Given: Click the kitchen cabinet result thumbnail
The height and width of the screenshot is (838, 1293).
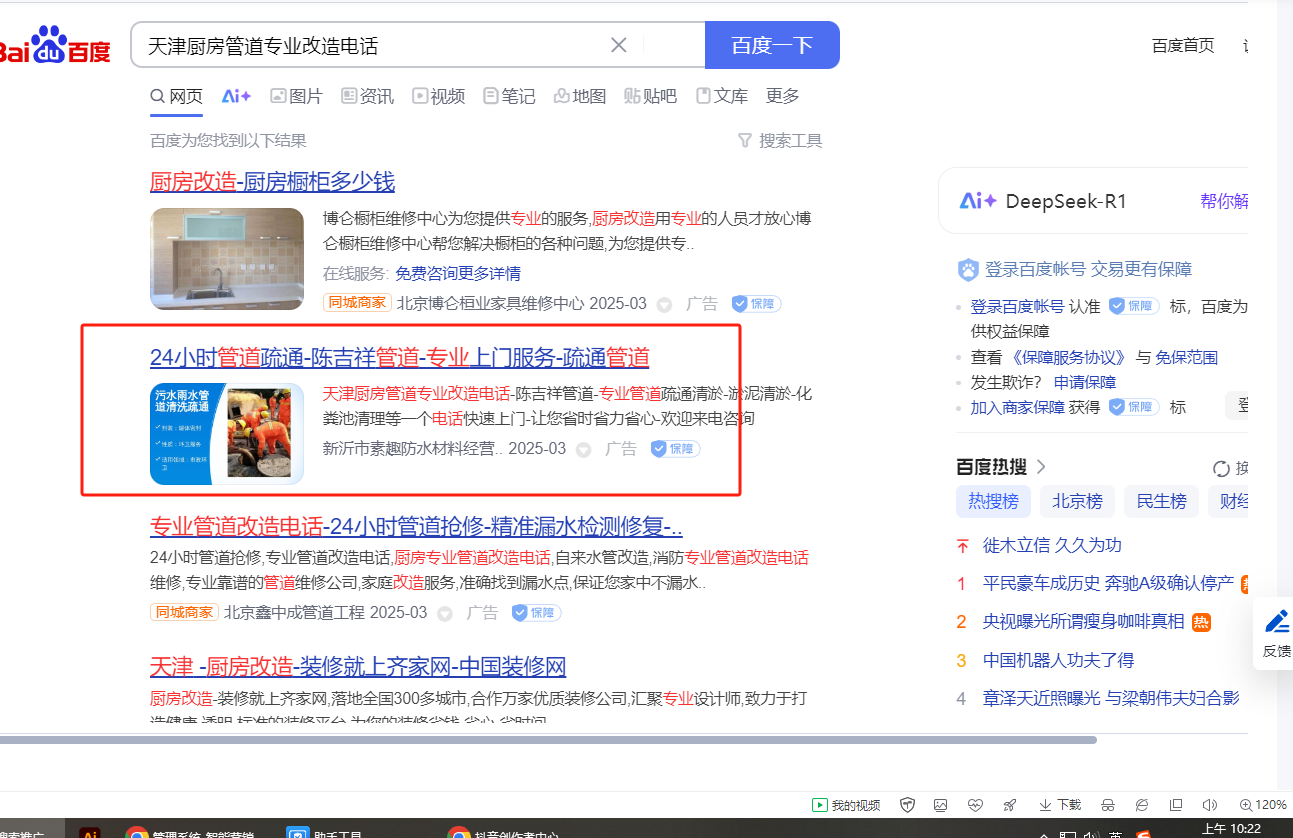Looking at the screenshot, I should 227,259.
